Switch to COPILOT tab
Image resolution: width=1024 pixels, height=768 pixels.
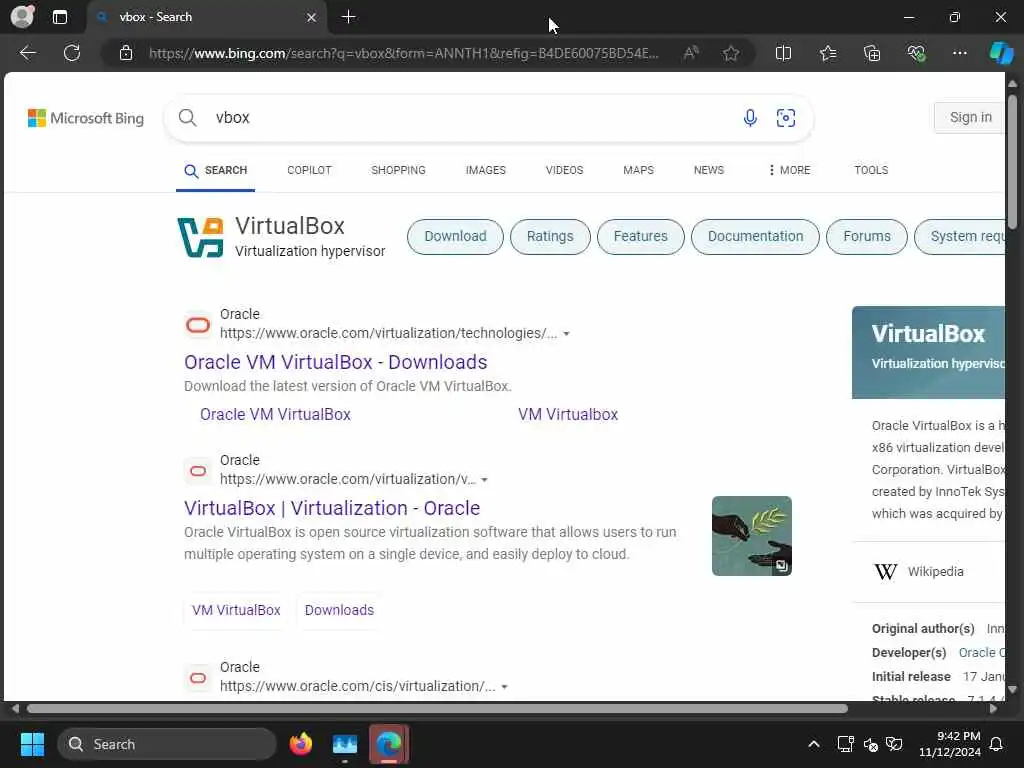(x=310, y=170)
